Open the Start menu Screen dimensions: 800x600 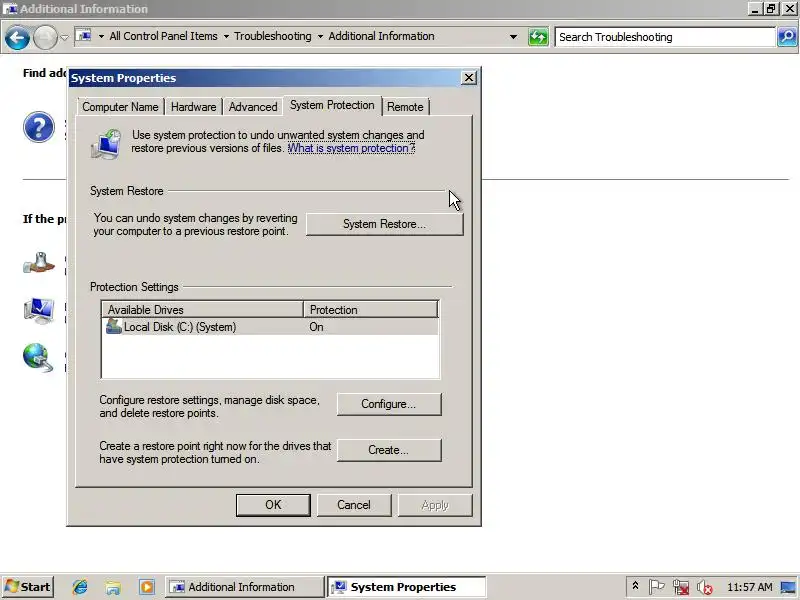pyautogui.click(x=28, y=587)
